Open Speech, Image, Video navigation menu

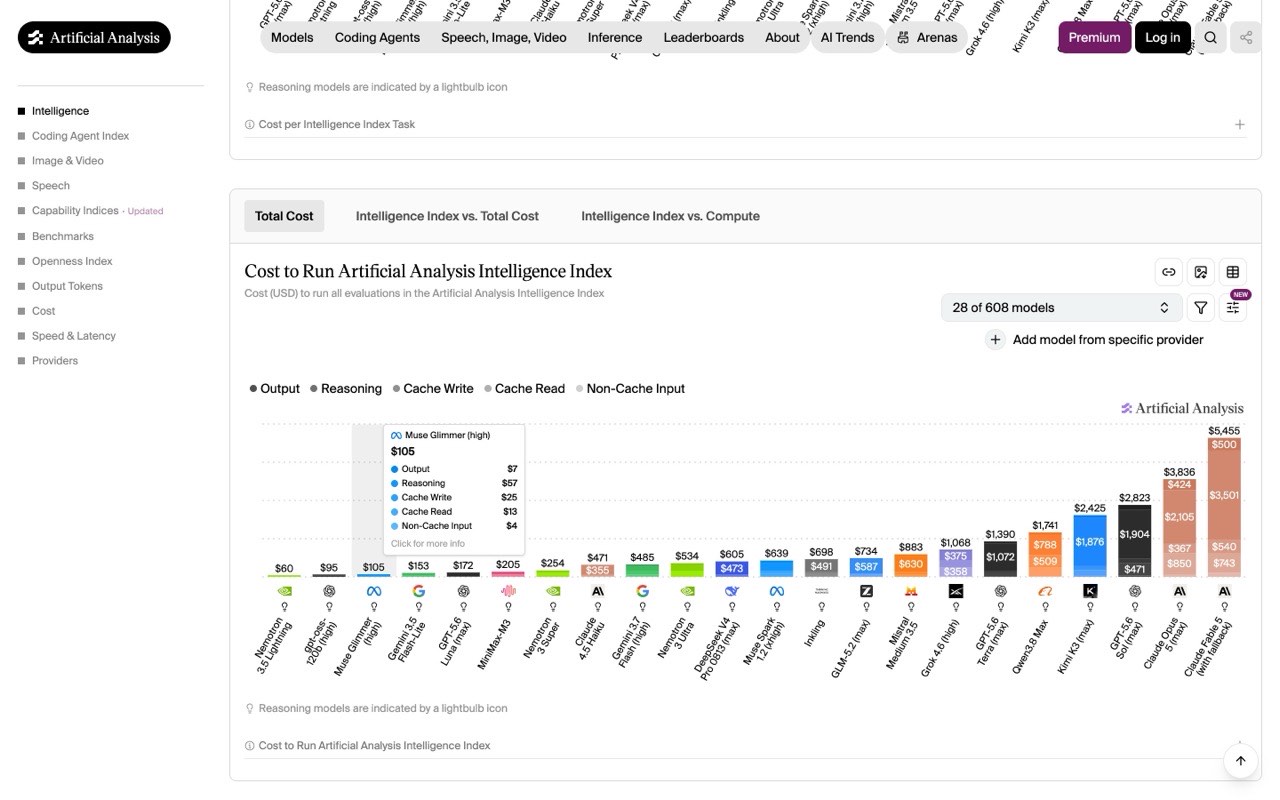tap(504, 38)
